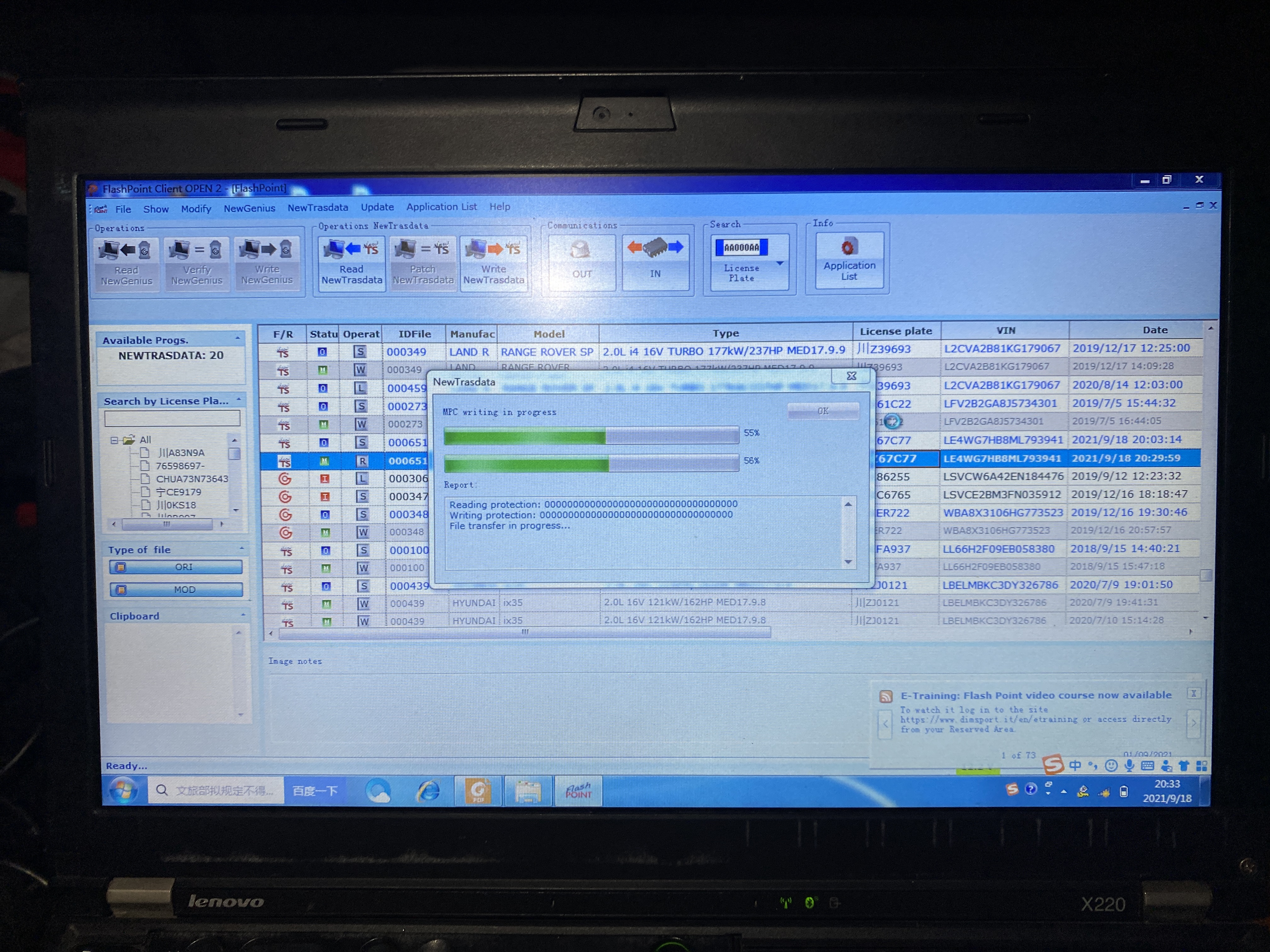
Task: Click the Search by License Plate field
Action: (172, 418)
